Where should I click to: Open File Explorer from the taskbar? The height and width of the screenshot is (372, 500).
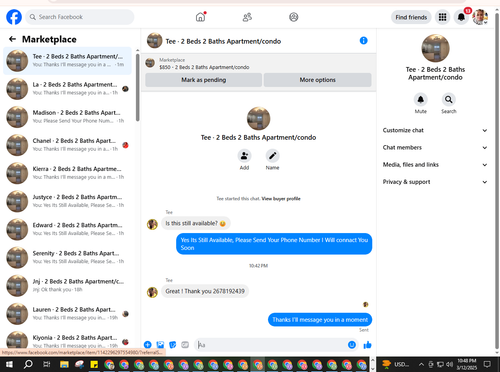[x=64, y=364]
